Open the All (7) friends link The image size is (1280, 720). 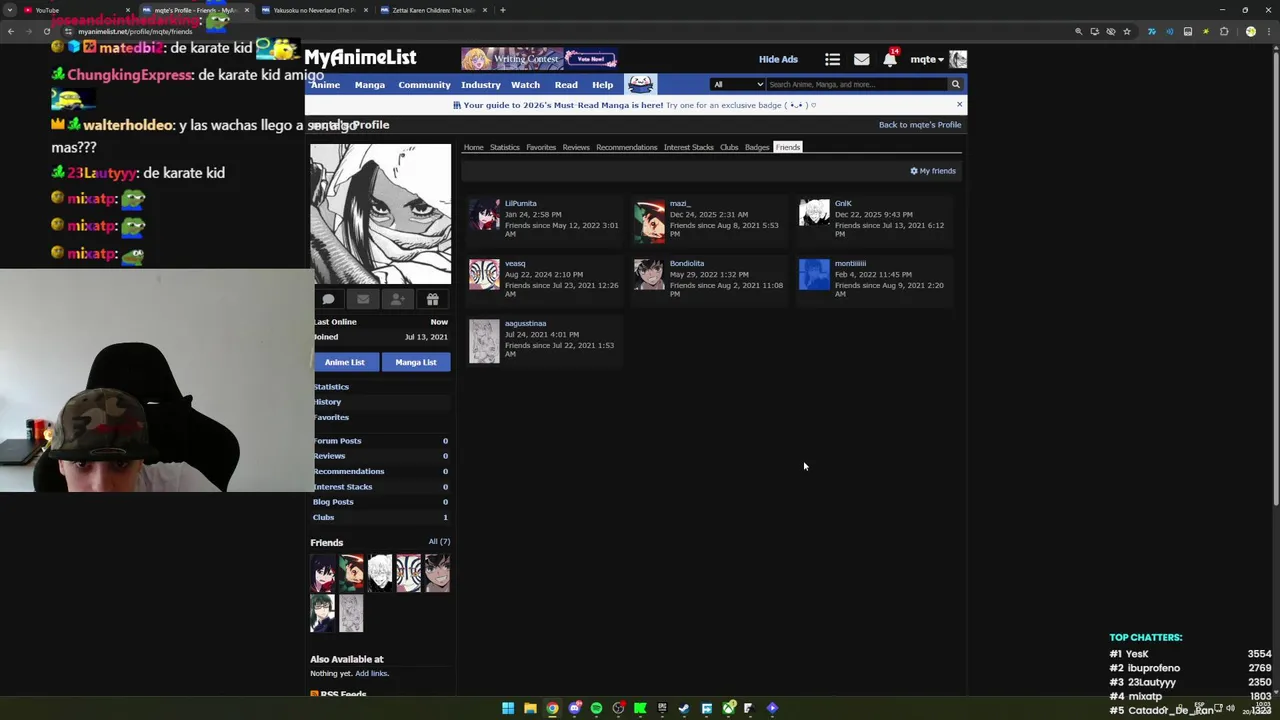[x=439, y=541]
